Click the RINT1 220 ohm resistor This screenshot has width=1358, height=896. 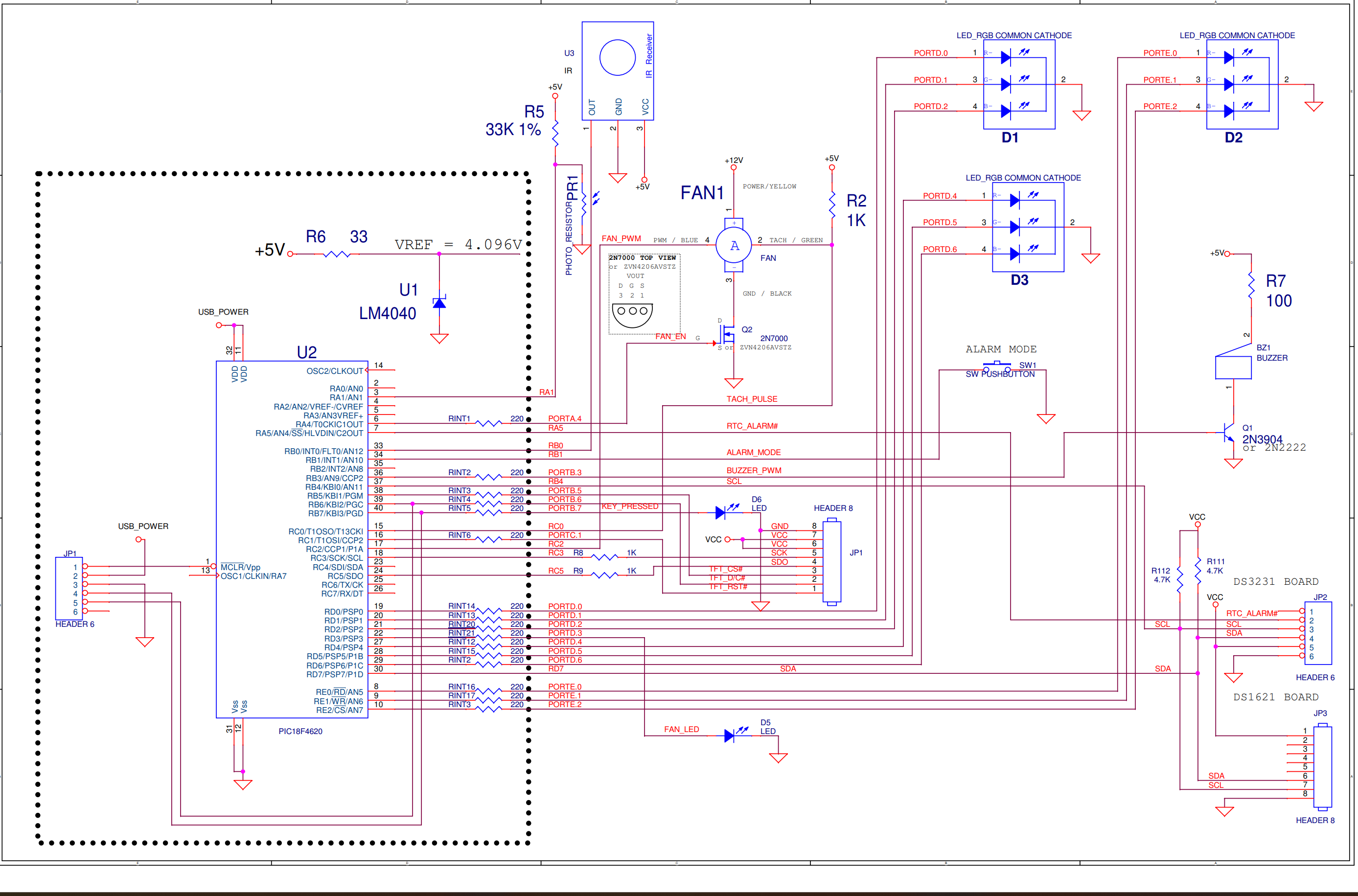coord(488,423)
